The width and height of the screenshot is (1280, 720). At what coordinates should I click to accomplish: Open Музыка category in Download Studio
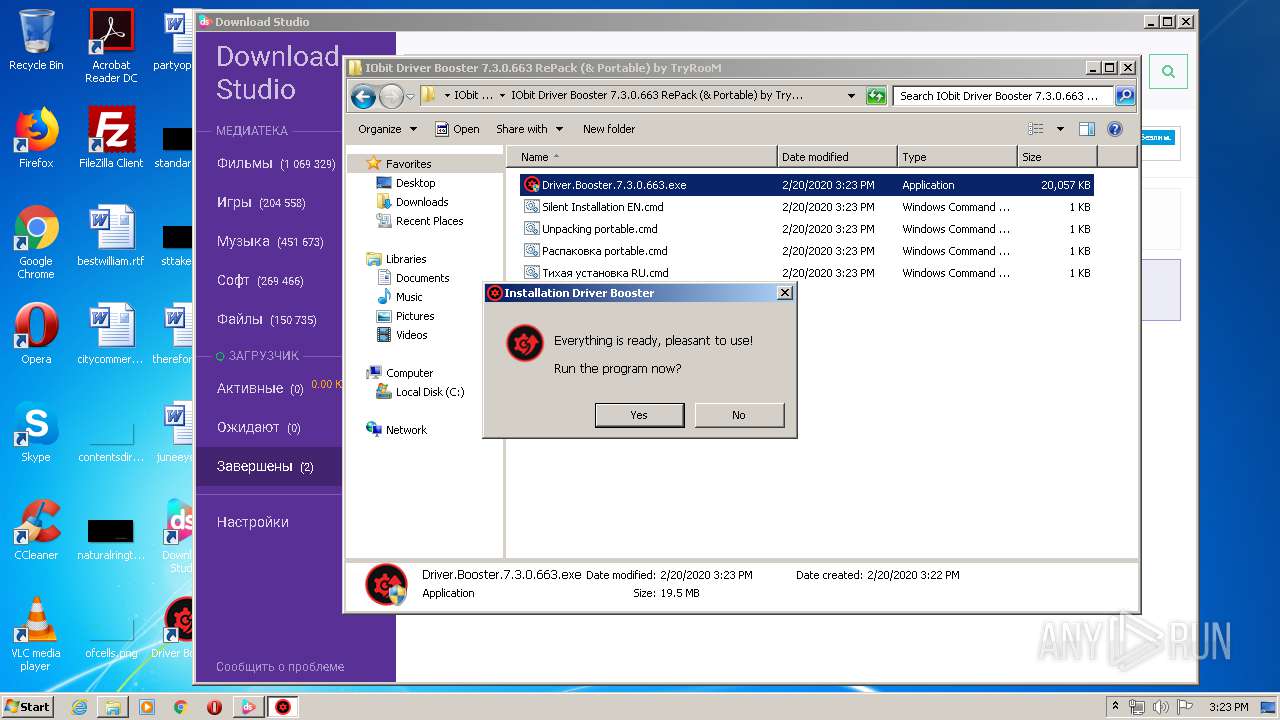coord(270,241)
